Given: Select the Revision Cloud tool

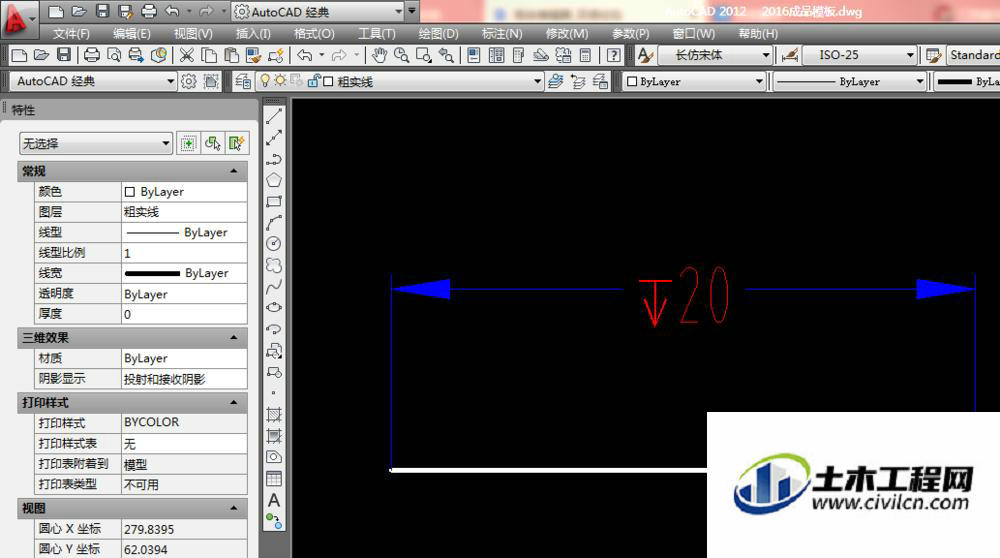Looking at the screenshot, I should 274,265.
